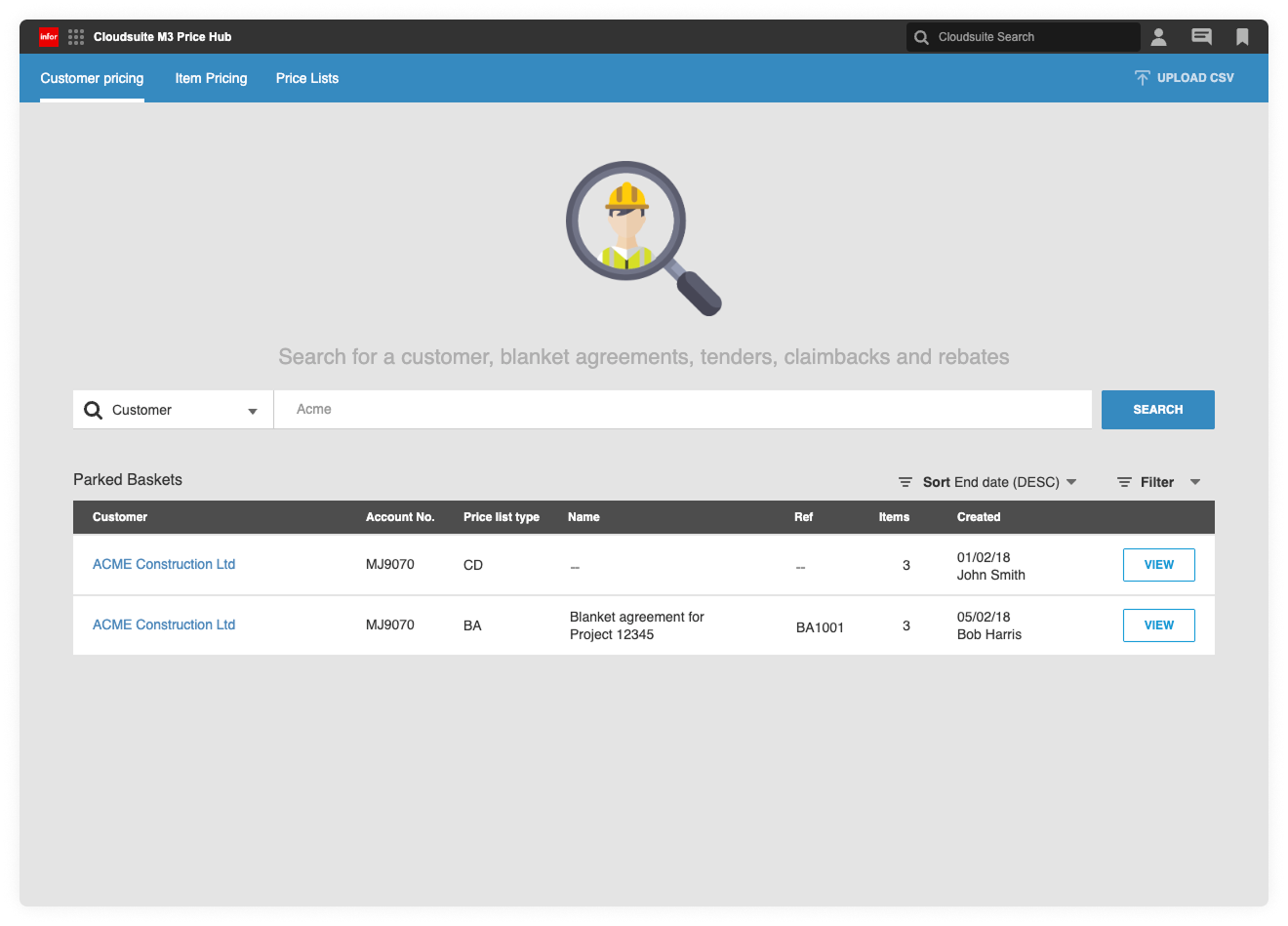Screen dimensions: 1288x926
Task: Click the 05/02/18 Bob Harris cell
Action: point(989,625)
